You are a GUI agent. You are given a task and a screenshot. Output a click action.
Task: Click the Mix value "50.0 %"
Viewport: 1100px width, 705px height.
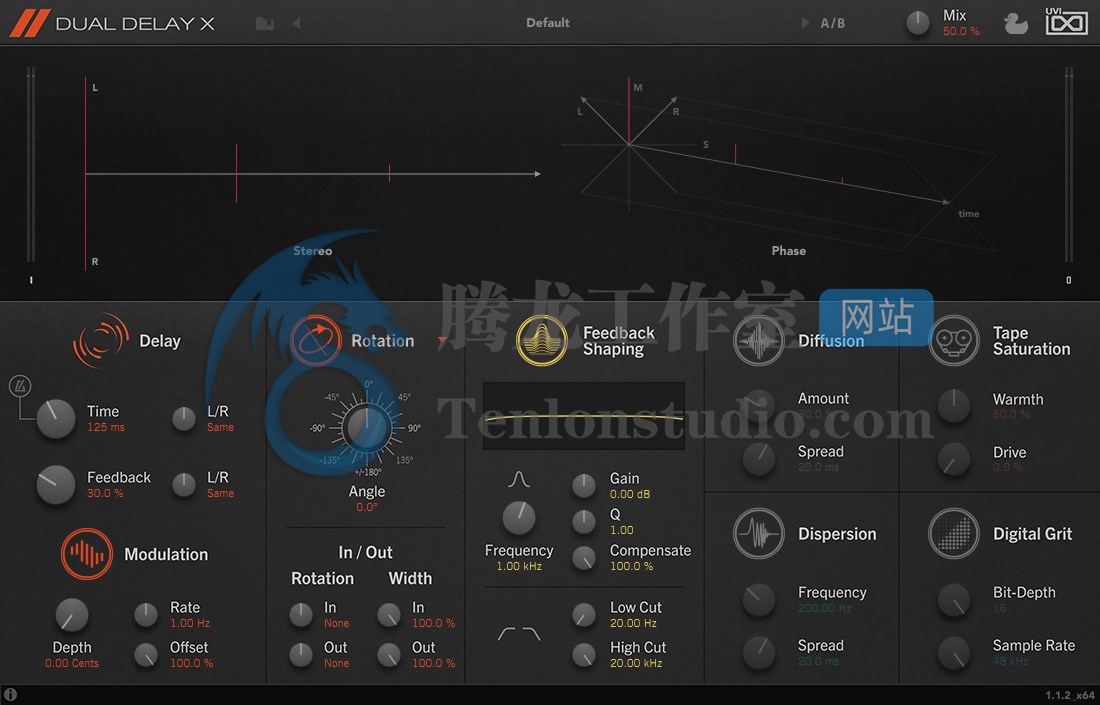point(961,32)
